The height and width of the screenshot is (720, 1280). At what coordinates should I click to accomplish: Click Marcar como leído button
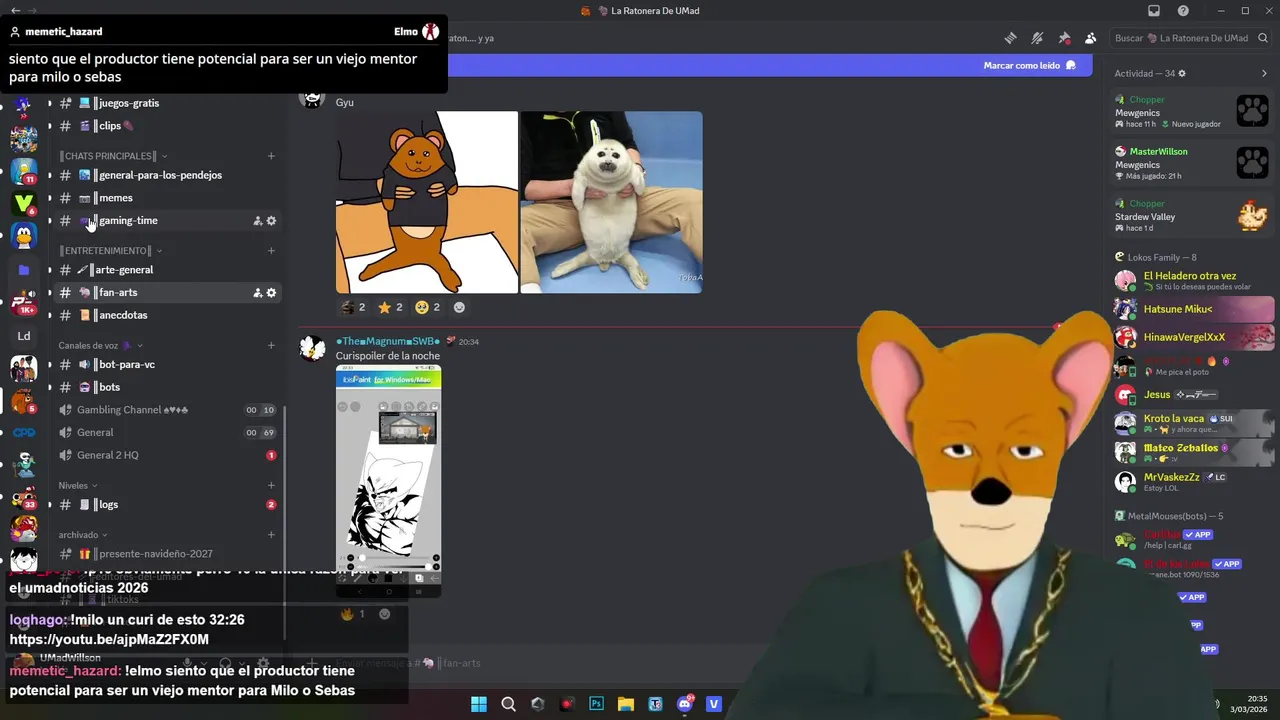click(1029, 65)
